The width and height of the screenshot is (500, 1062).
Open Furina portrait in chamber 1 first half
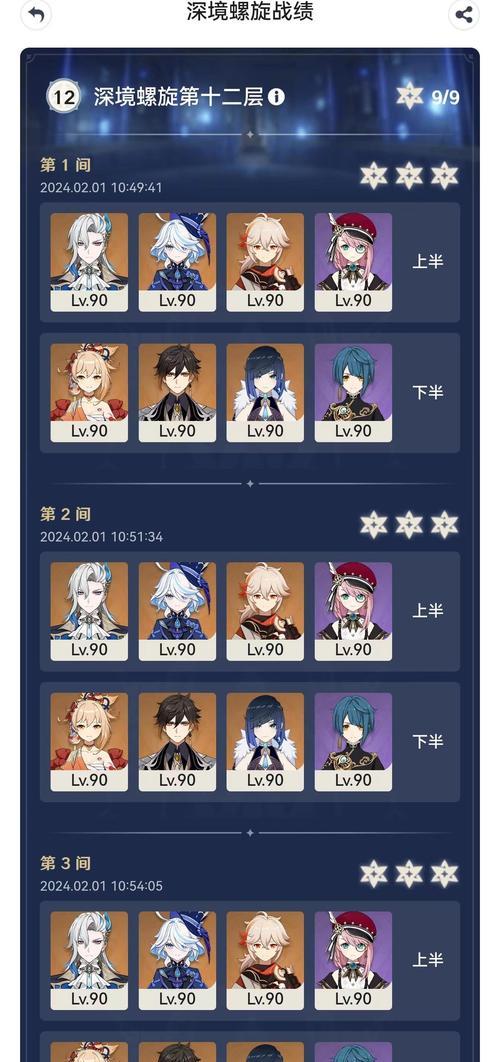[177, 262]
